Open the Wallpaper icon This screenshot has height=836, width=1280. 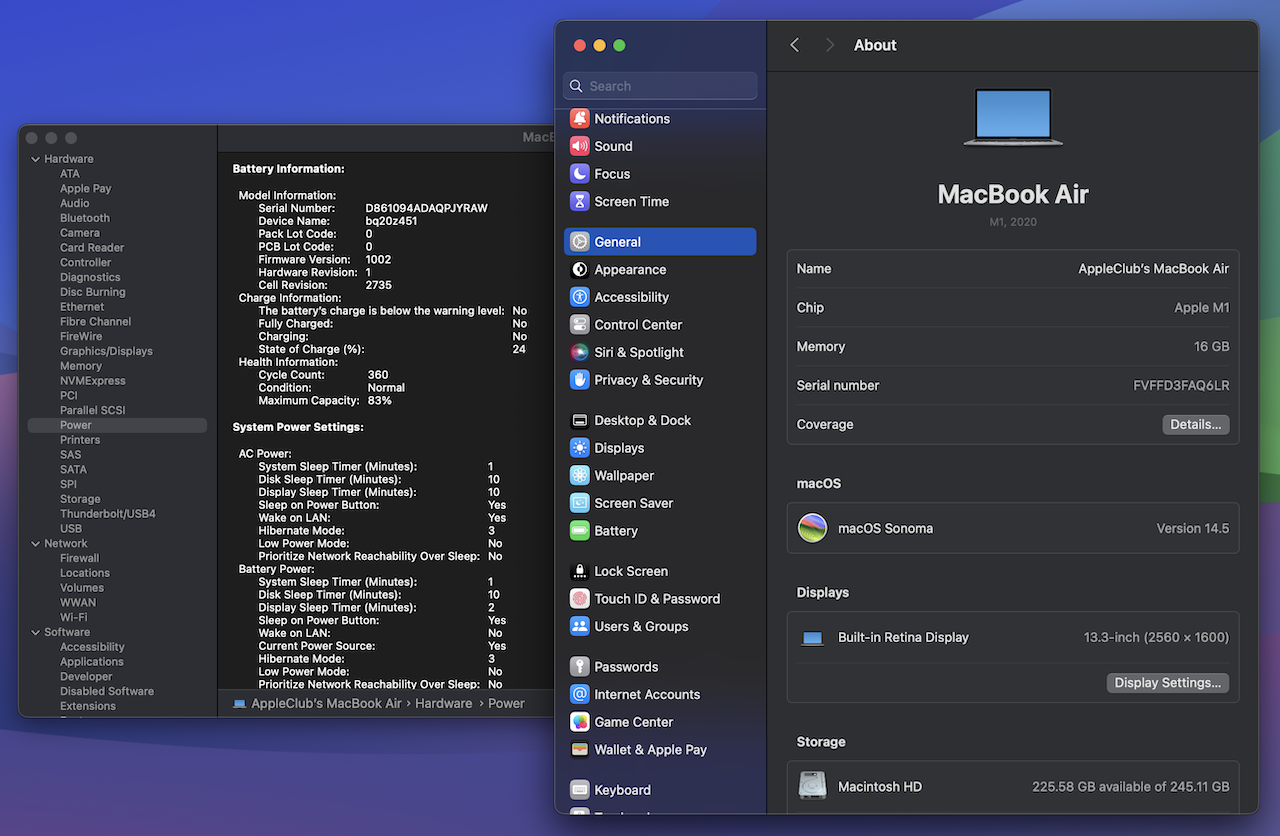click(580, 475)
